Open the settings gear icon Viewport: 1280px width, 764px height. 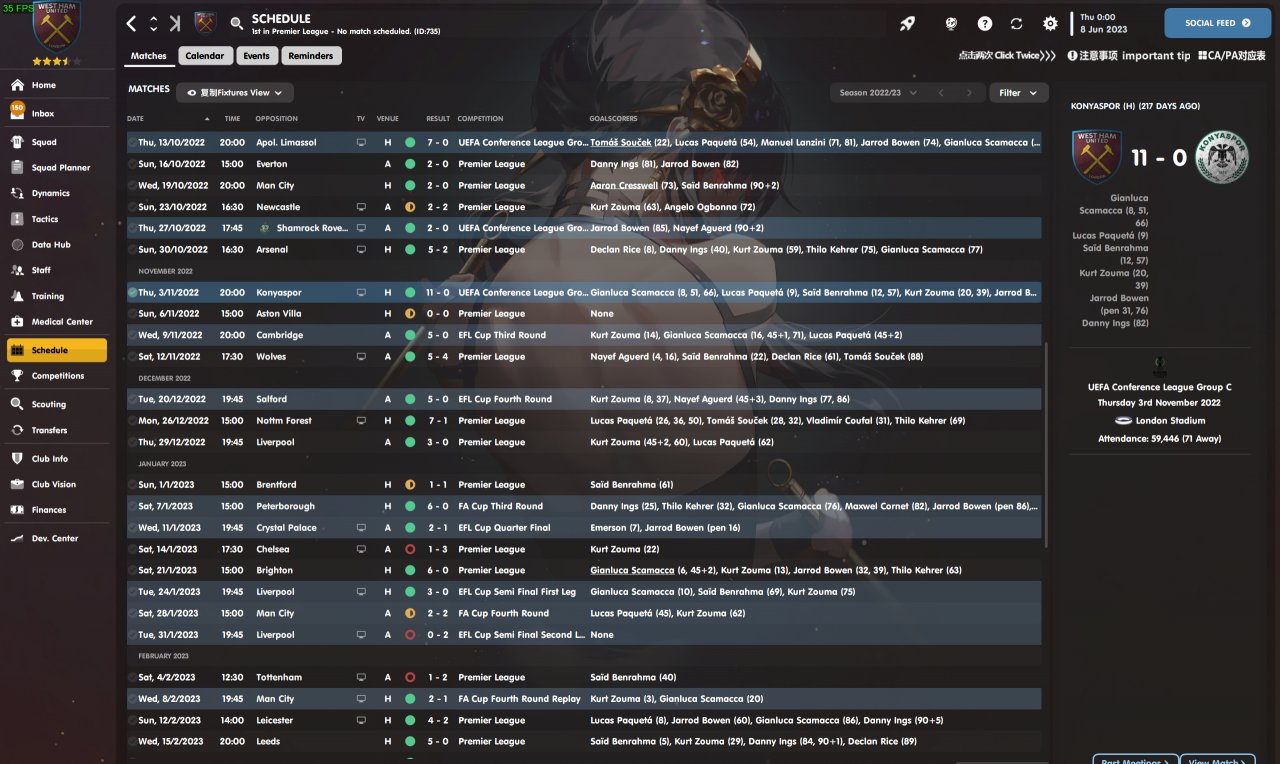[x=1050, y=23]
